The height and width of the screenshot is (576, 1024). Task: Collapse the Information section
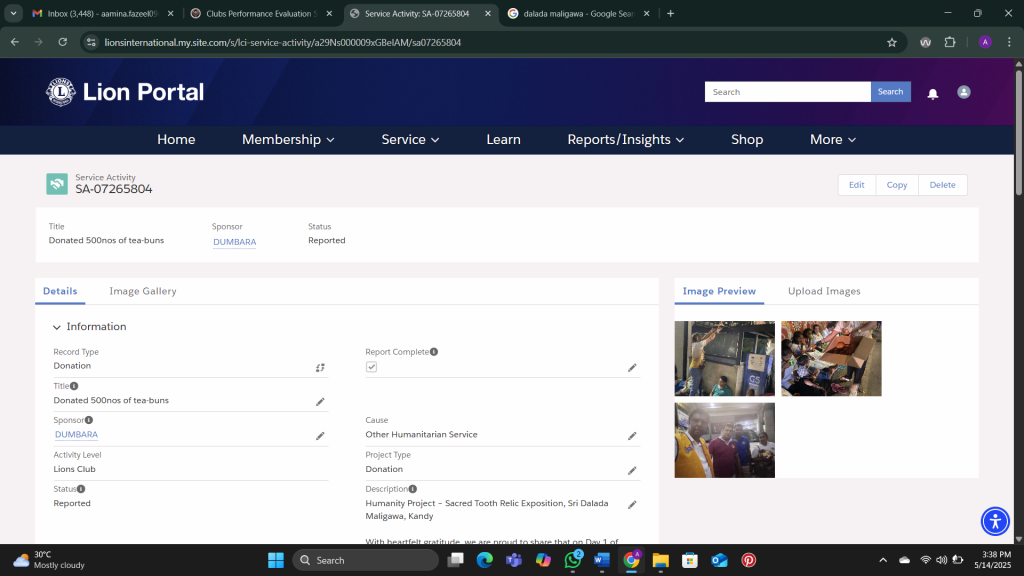click(57, 327)
